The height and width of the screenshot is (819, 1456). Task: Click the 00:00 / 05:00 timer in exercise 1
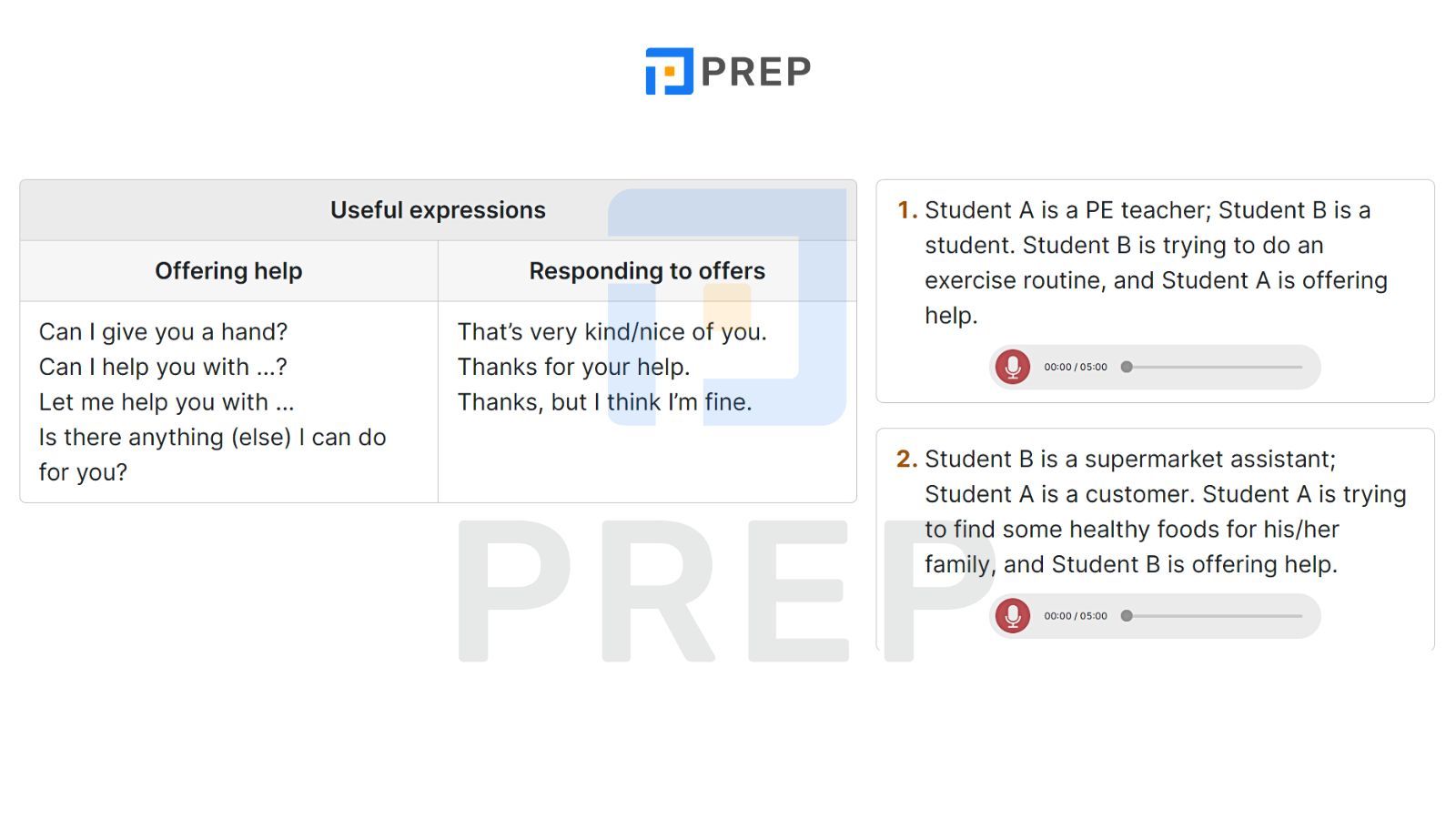[1076, 367]
